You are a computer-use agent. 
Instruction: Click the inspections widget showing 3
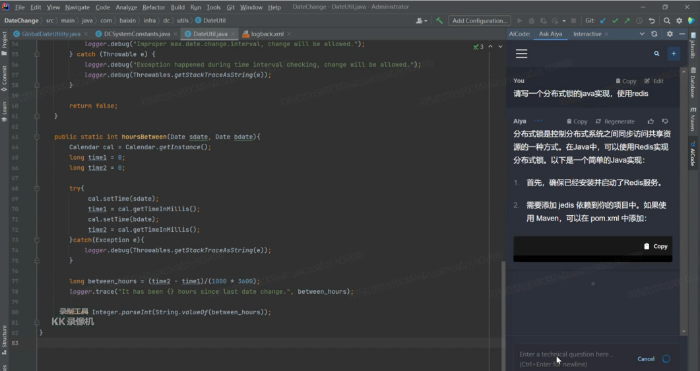tap(478, 46)
